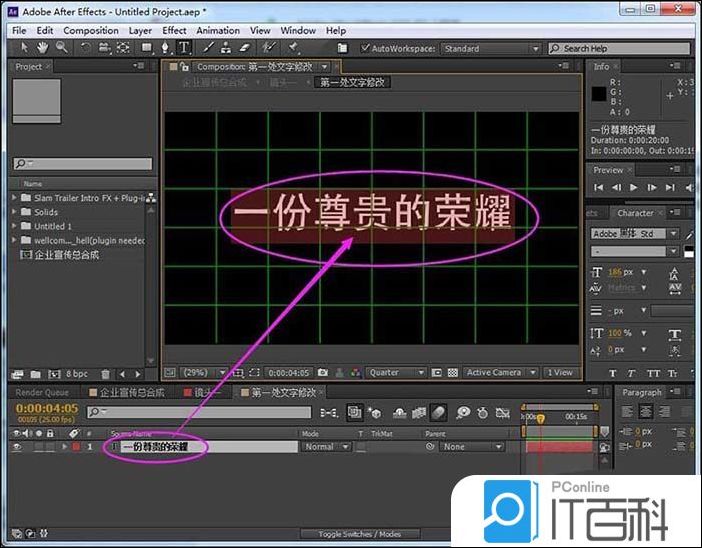
Task: Open the Composition menu
Action: 91,31
